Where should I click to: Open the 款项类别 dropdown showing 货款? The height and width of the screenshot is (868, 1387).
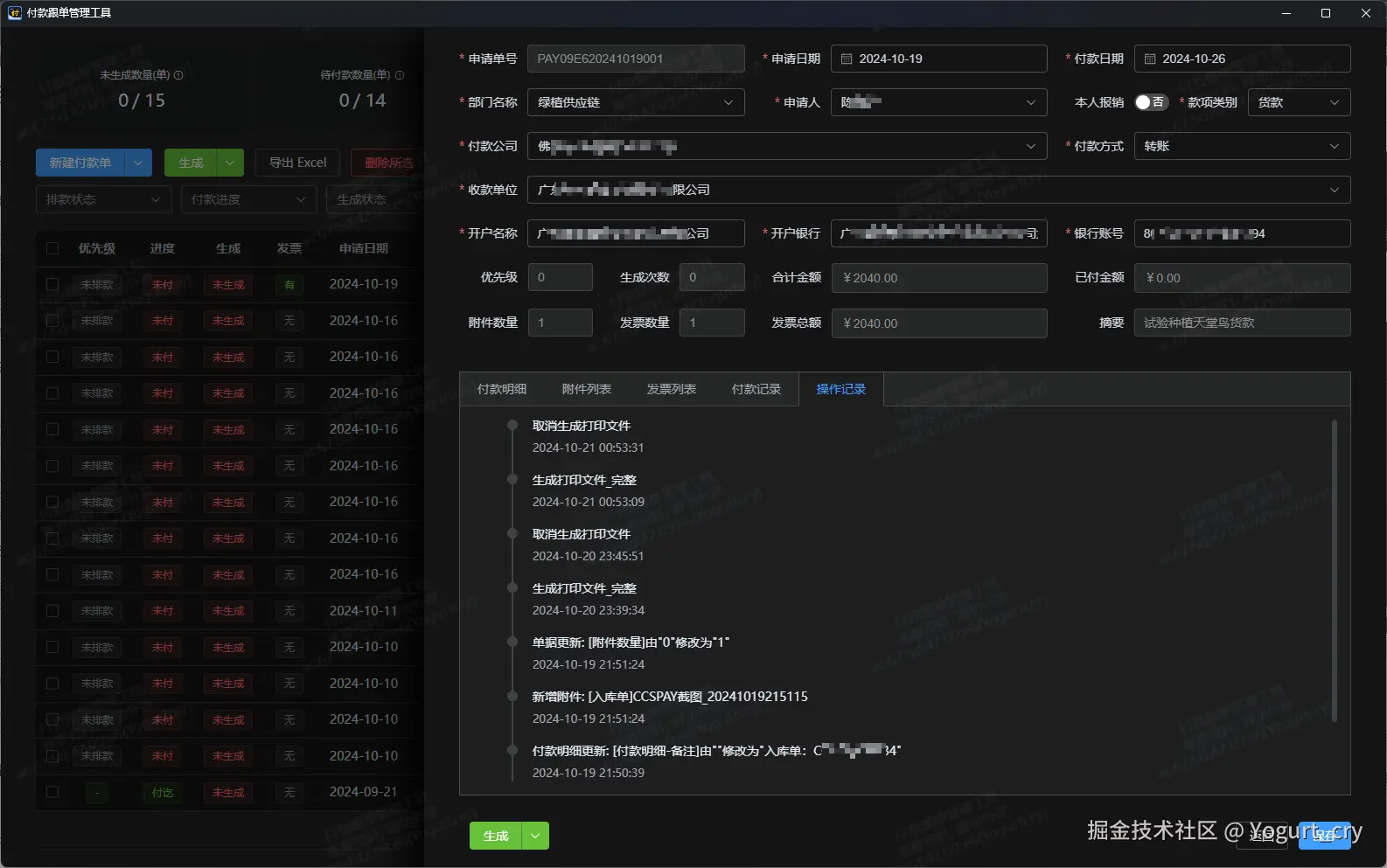pos(1299,102)
